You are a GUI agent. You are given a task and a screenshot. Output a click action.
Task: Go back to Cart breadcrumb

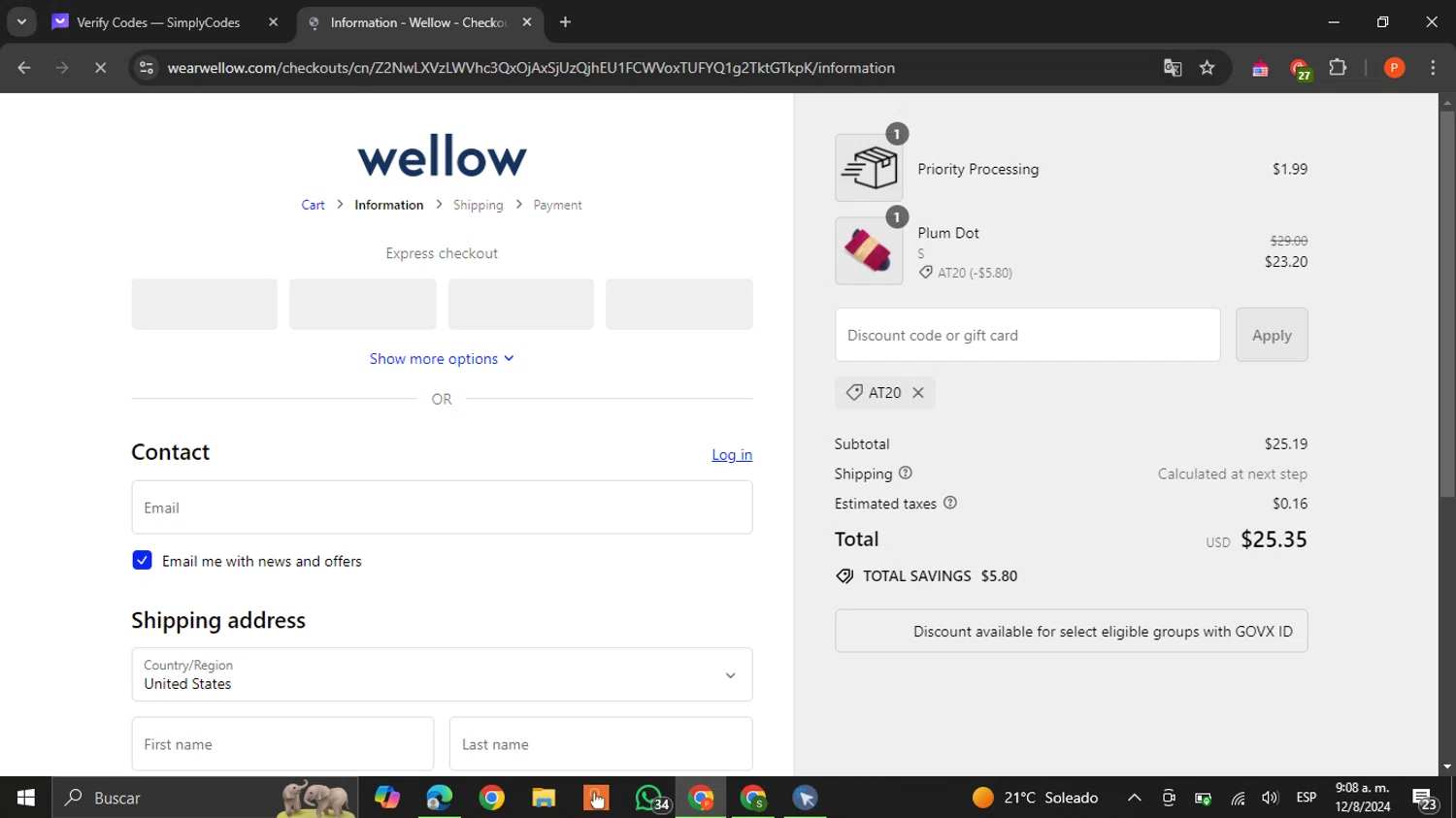pyautogui.click(x=313, y=205)
